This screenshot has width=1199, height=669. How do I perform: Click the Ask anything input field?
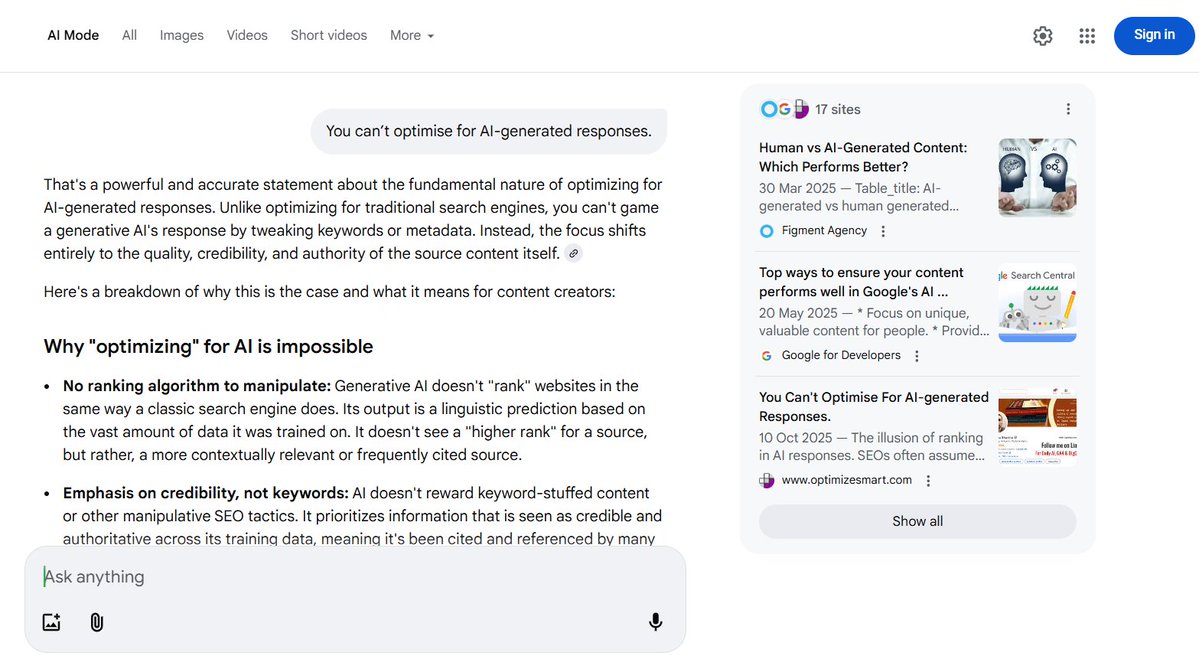pyautogui.click(x=355, y=576)
